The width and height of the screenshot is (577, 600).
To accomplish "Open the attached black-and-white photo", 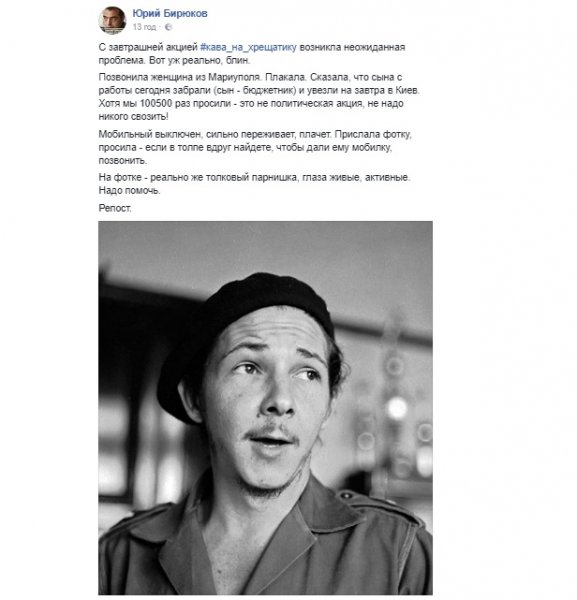I will (x=266, y=408).
